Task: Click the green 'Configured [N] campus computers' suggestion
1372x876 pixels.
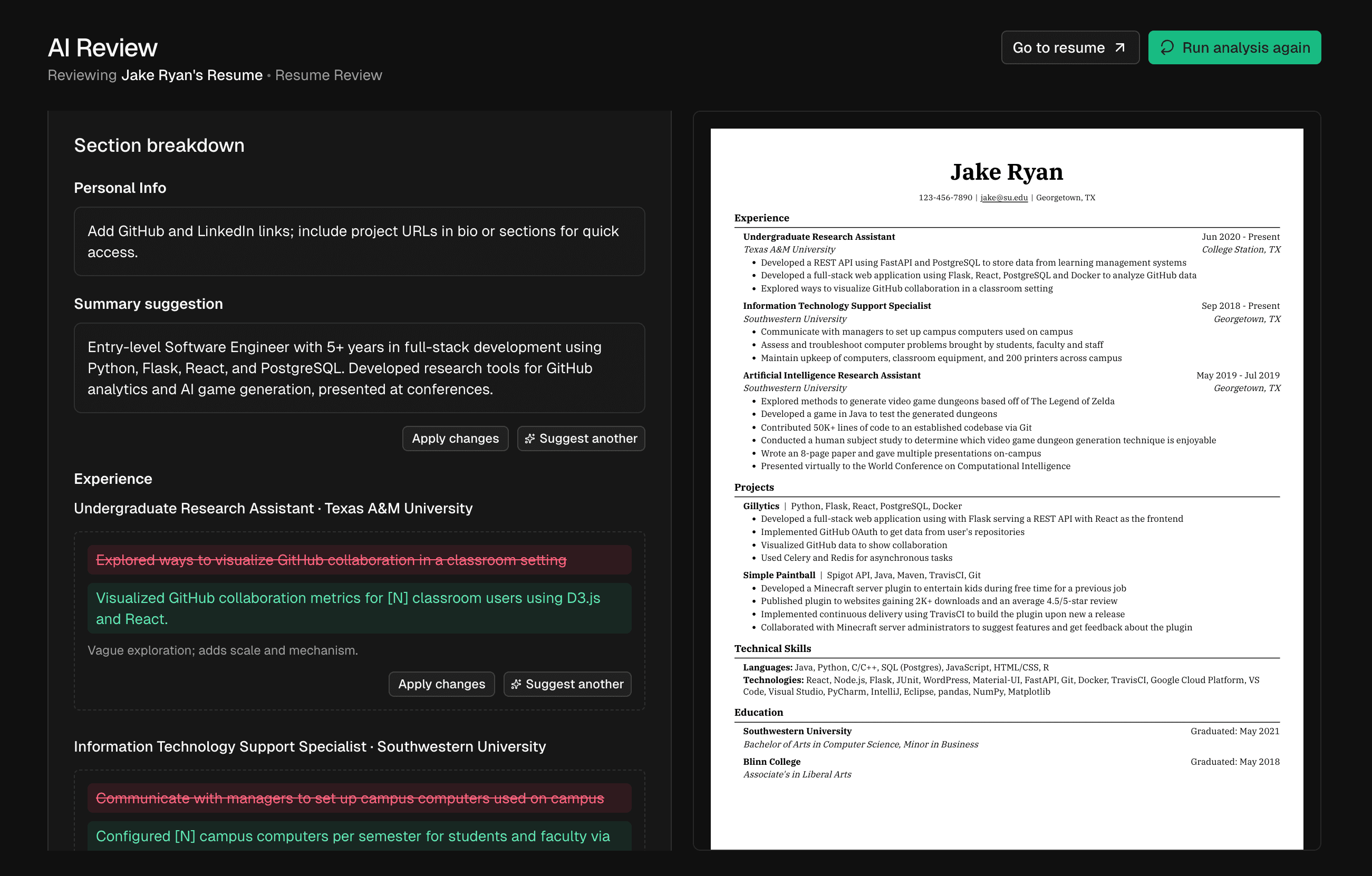Action: coord(353,835)
